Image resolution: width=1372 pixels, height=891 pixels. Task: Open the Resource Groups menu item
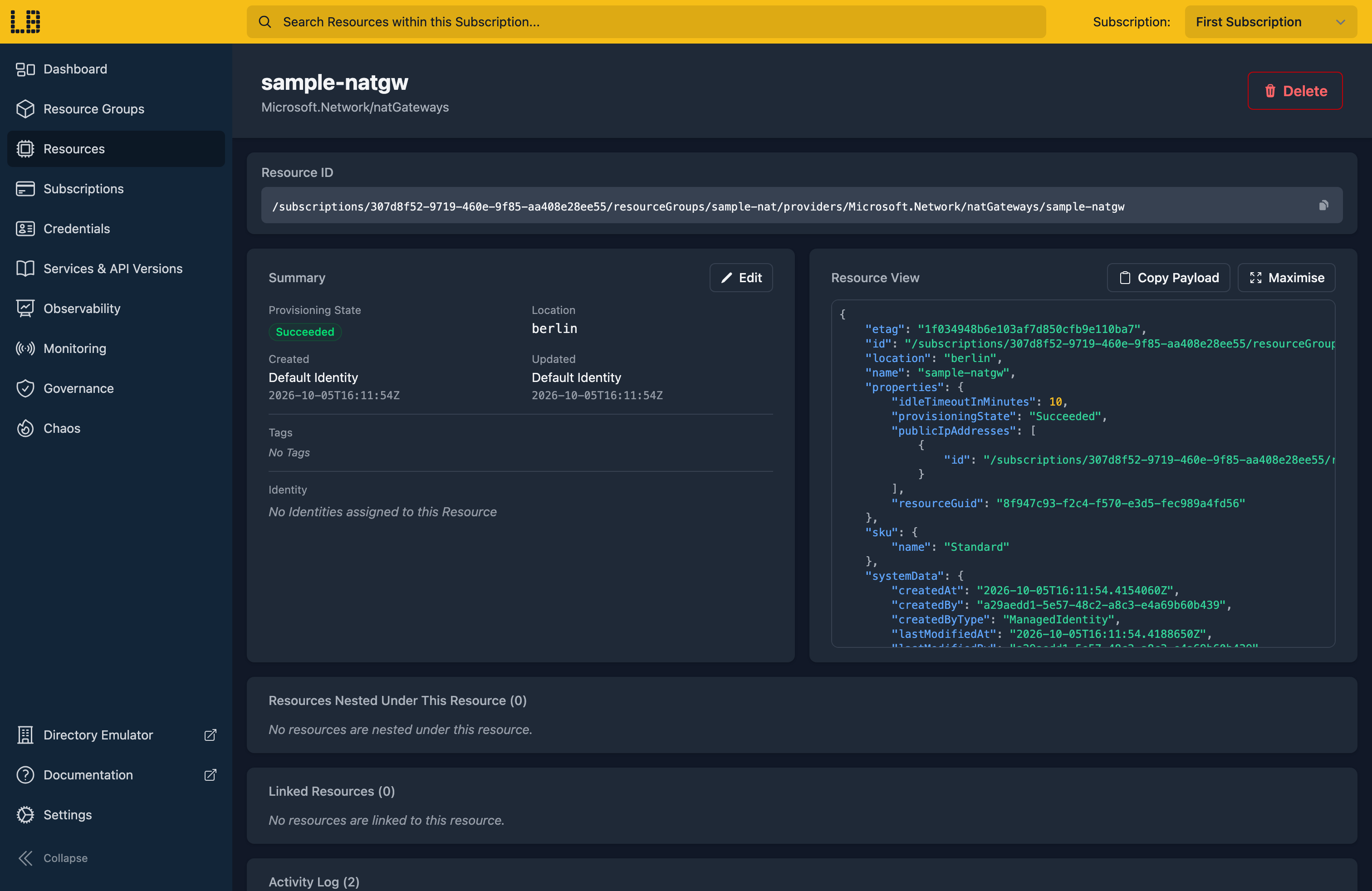(x=116, y=109)
